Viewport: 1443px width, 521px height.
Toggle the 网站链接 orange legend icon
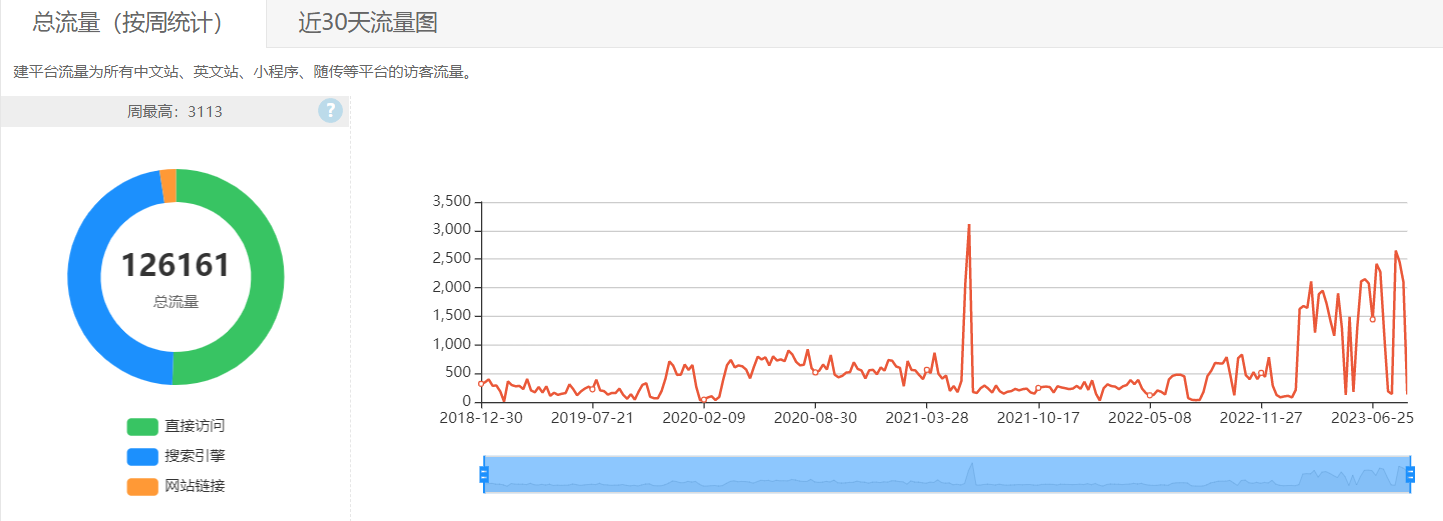click(x=142, y=487)
